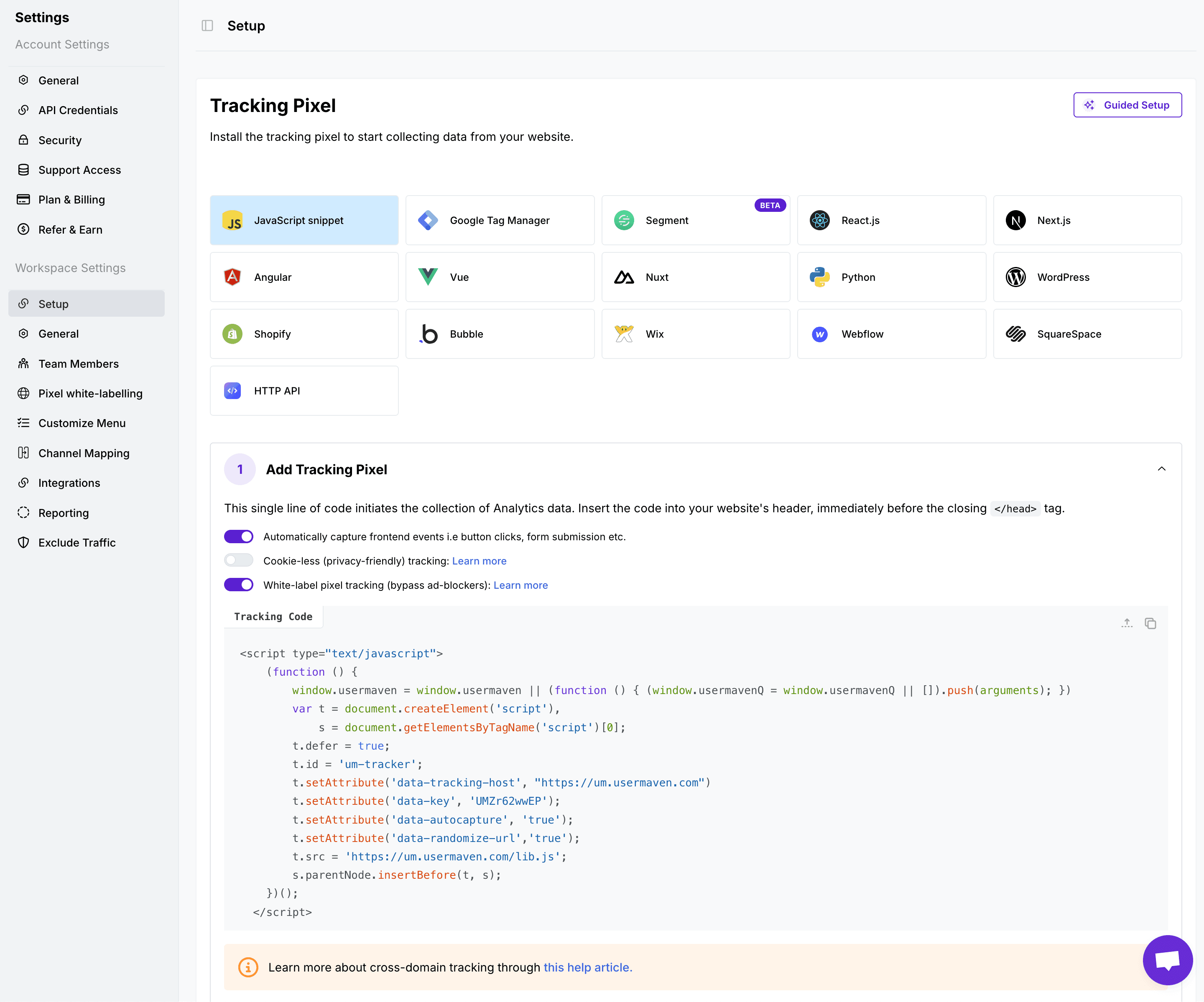Open Exclude Traffic settings
1204x1002 pixels.
click(x=77, y=542)
